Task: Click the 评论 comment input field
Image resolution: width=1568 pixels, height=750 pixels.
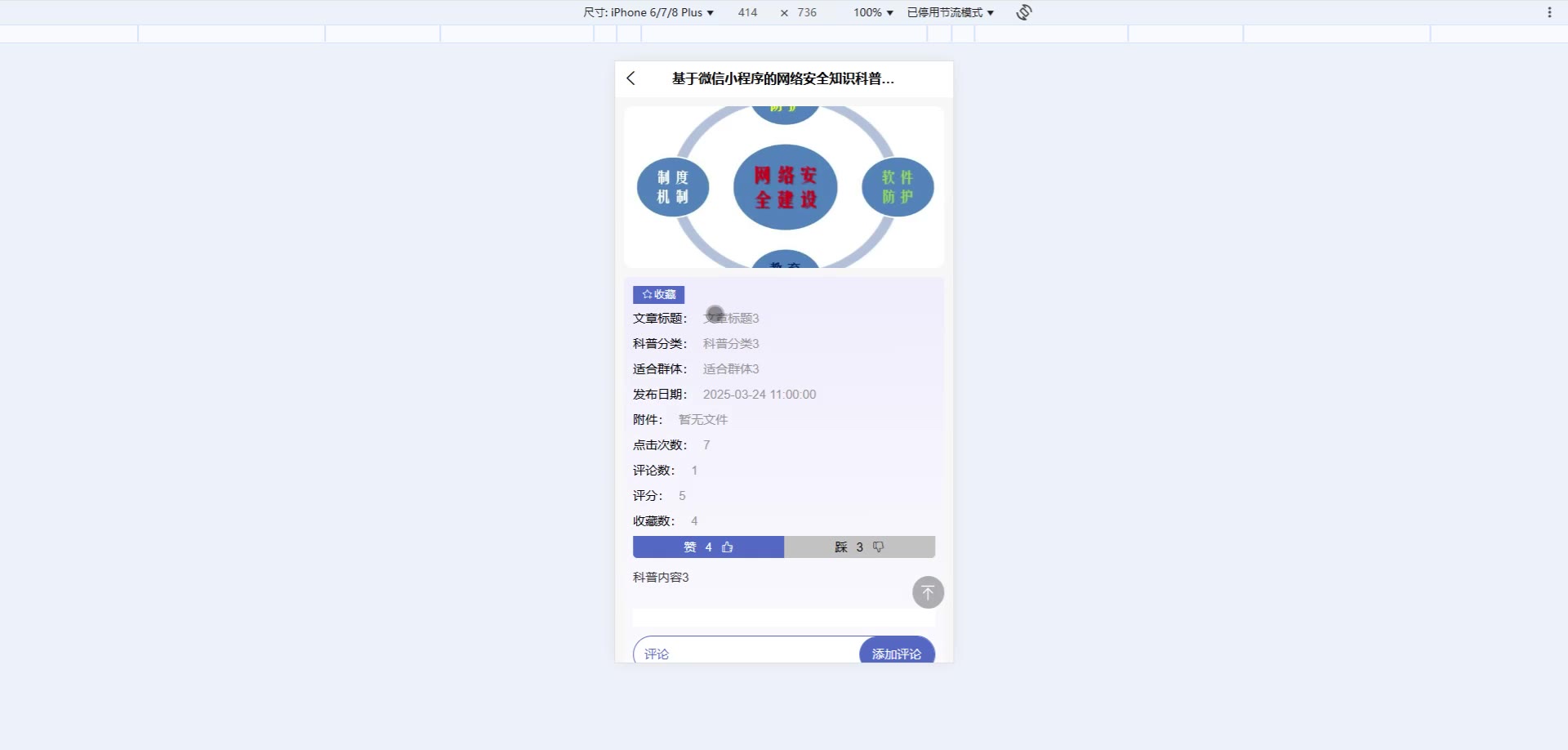Action: pos(746,651)
